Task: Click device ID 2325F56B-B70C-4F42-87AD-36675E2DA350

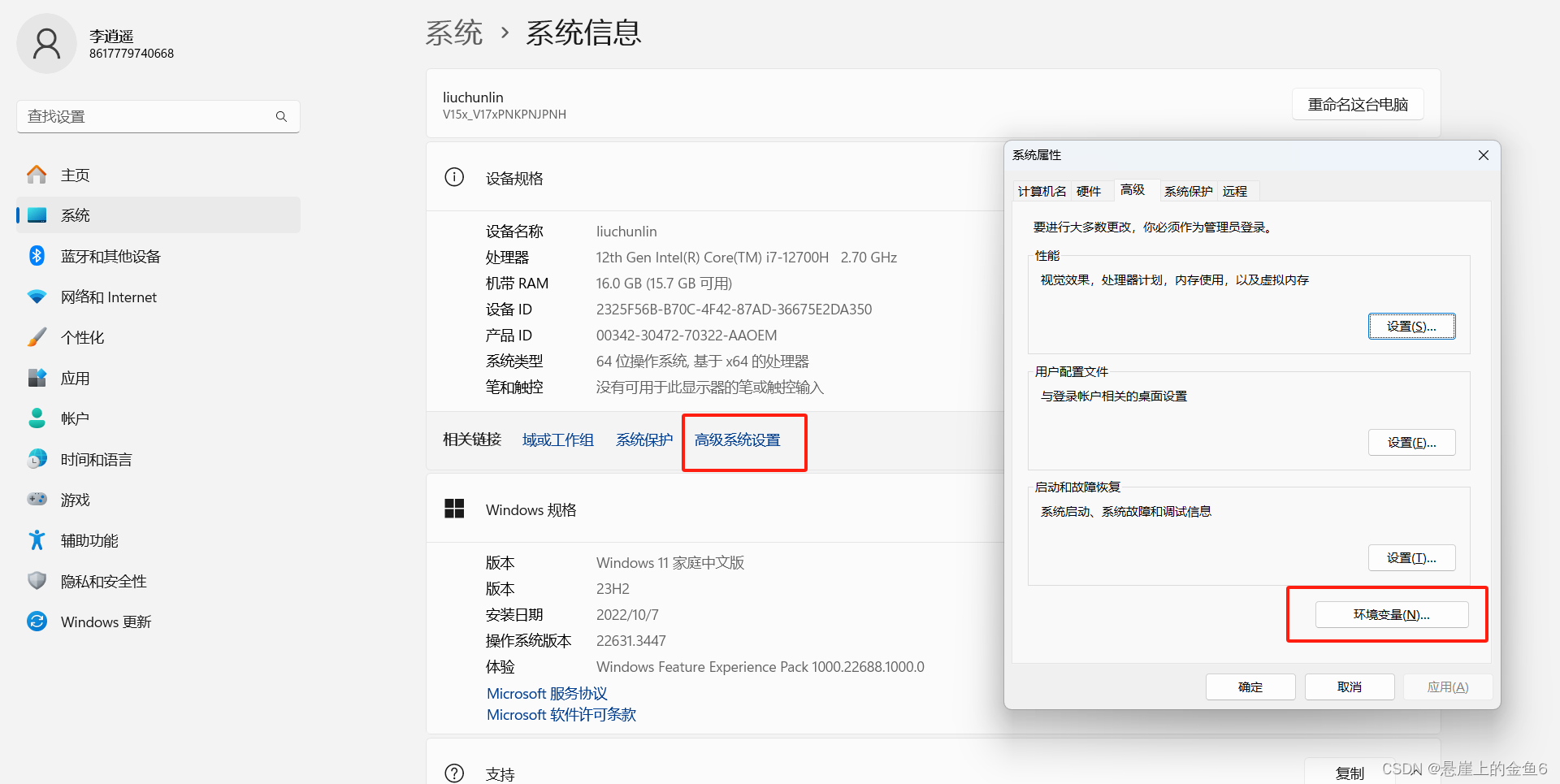Action: (x=734, y=310)
